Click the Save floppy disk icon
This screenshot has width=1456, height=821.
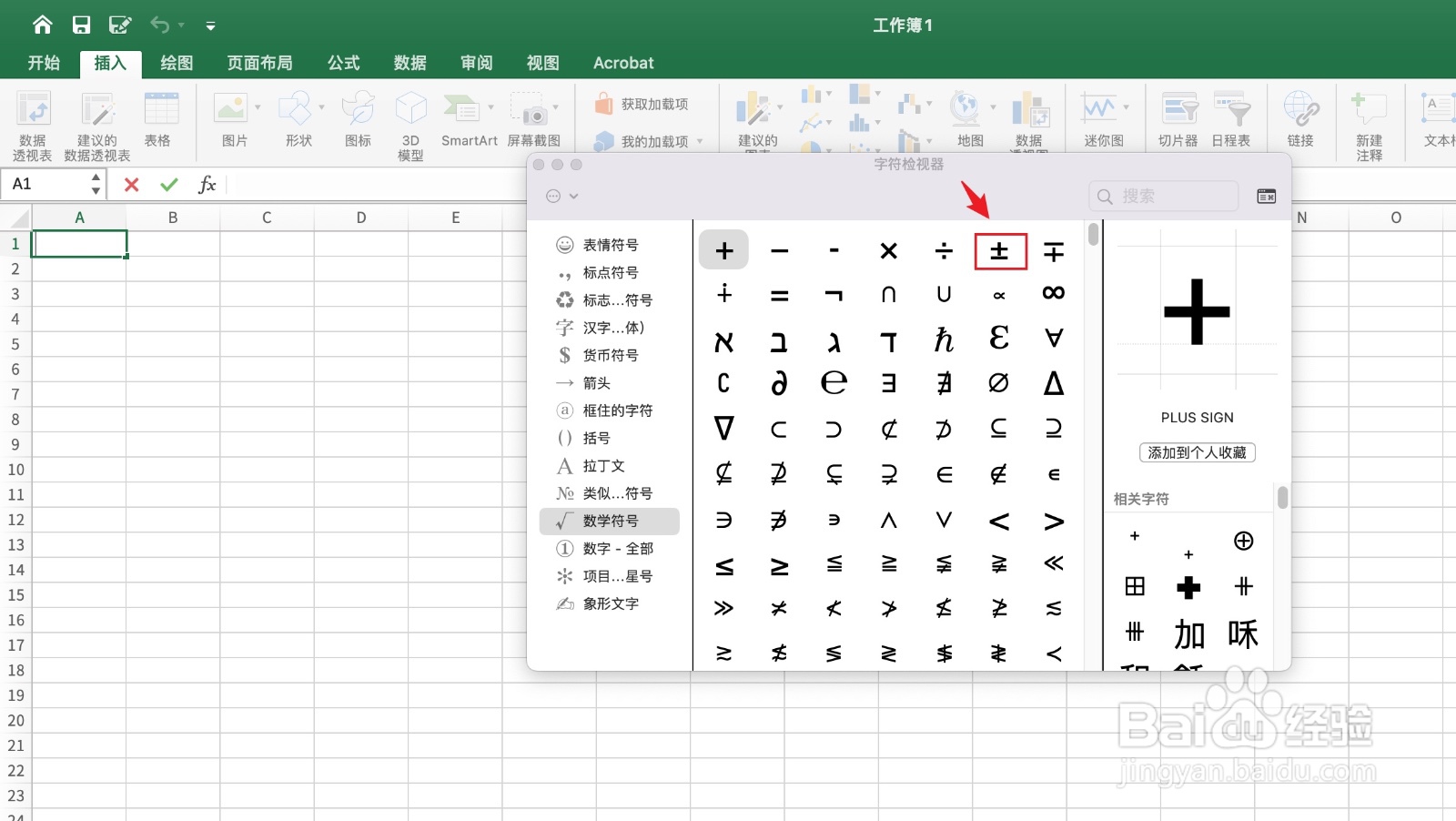click(81, 25)
